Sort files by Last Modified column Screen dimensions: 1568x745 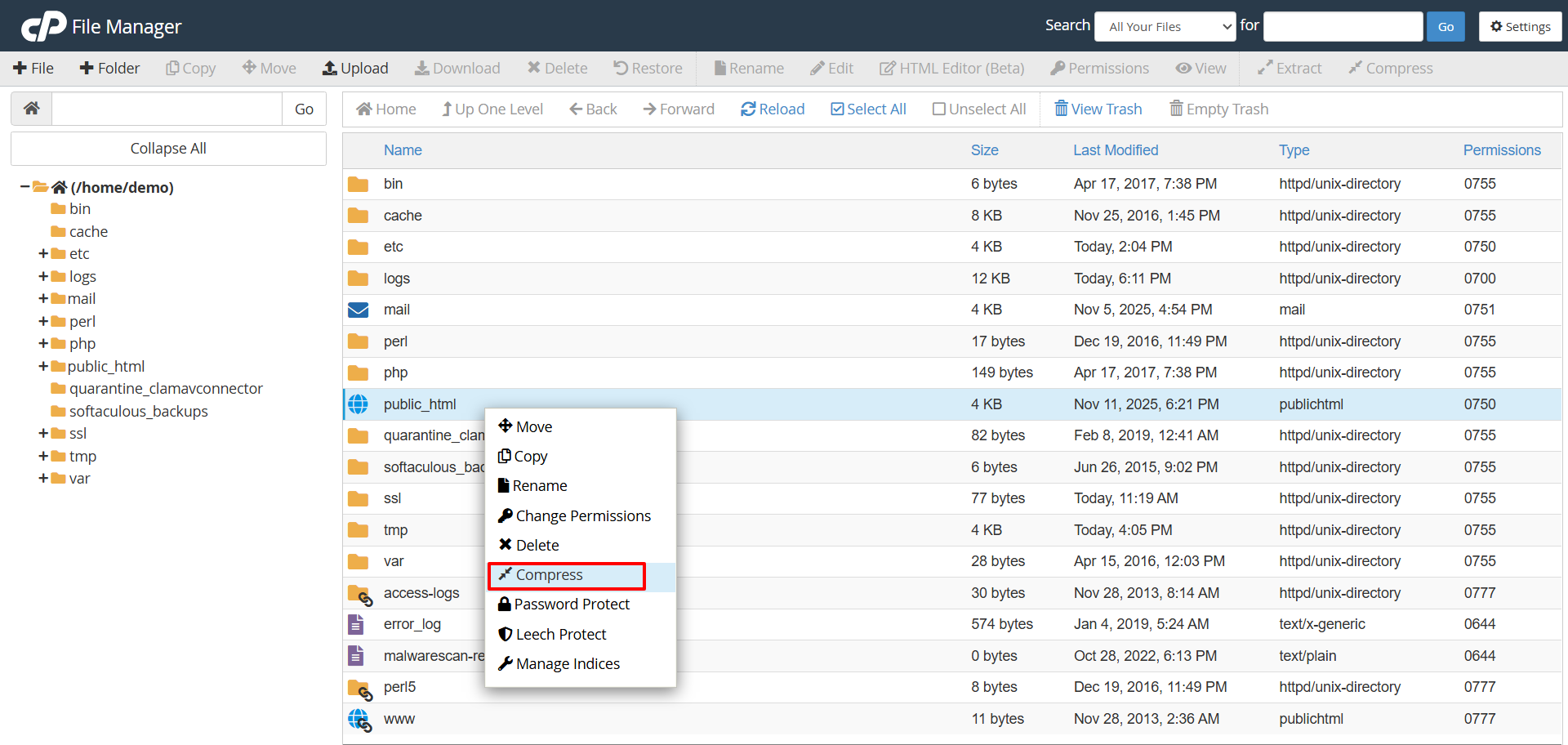(x=1115, y=150)
